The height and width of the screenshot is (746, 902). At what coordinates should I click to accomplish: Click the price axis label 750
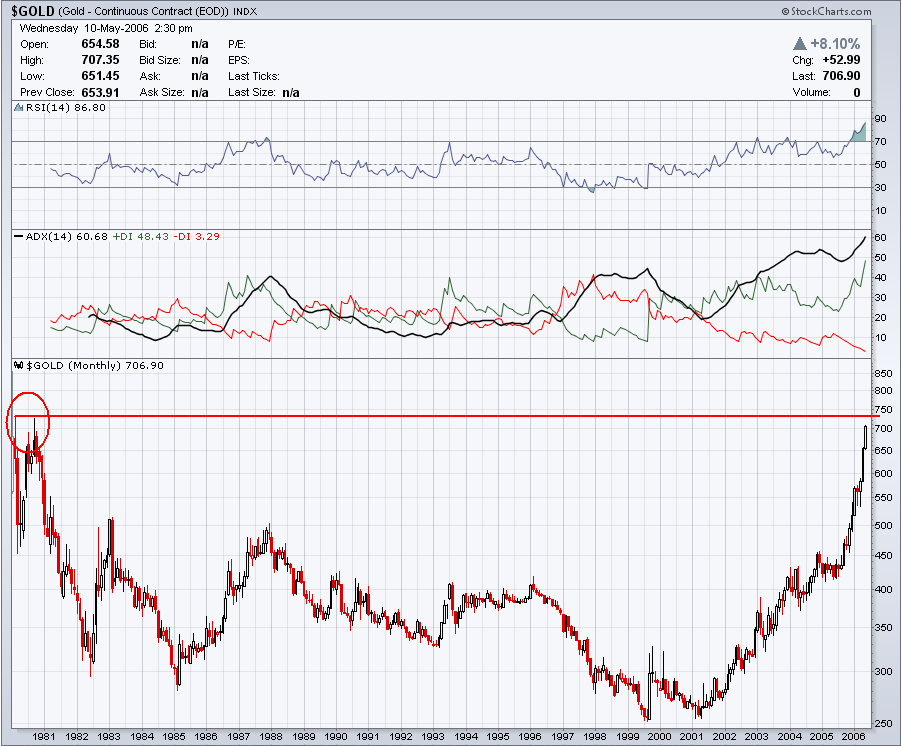coord(883,410)
